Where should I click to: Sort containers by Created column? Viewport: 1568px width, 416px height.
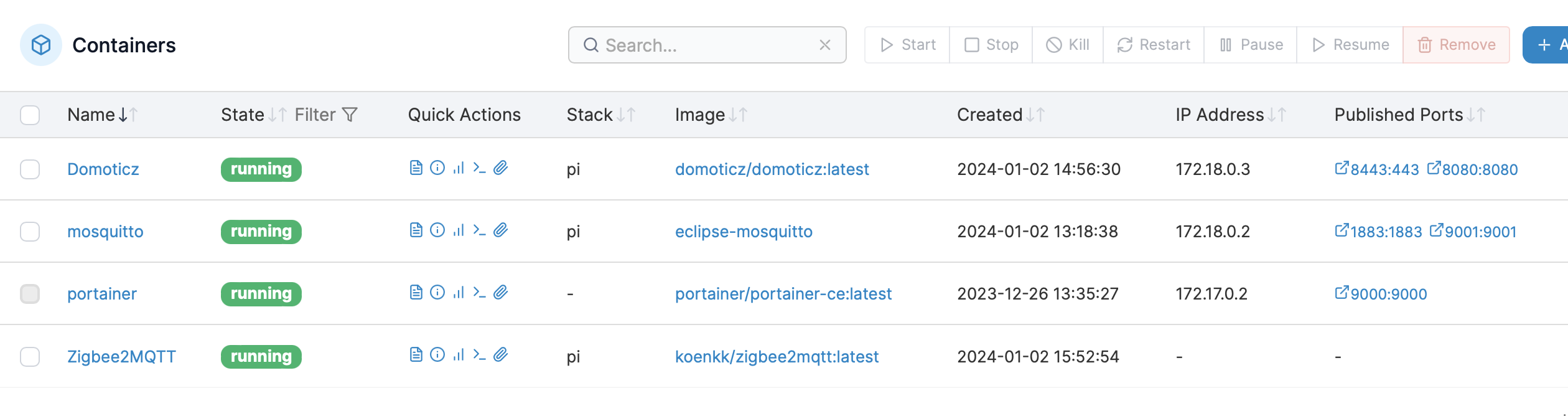tap(1001, 115)
